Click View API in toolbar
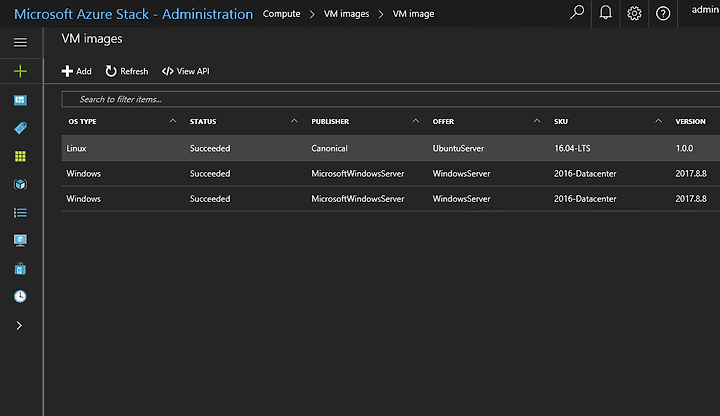 186,71
